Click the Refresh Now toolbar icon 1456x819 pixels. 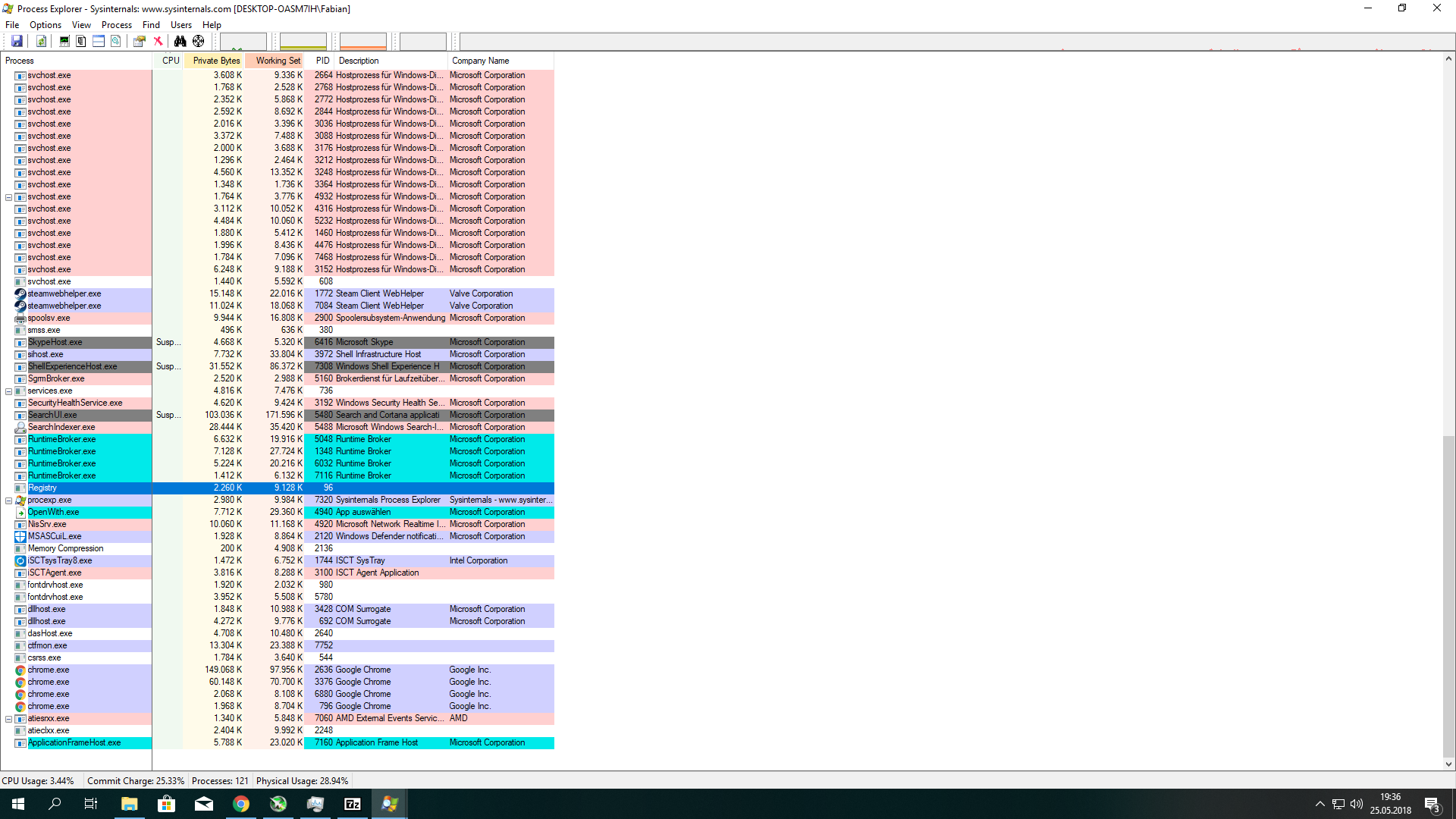[42, 41]
